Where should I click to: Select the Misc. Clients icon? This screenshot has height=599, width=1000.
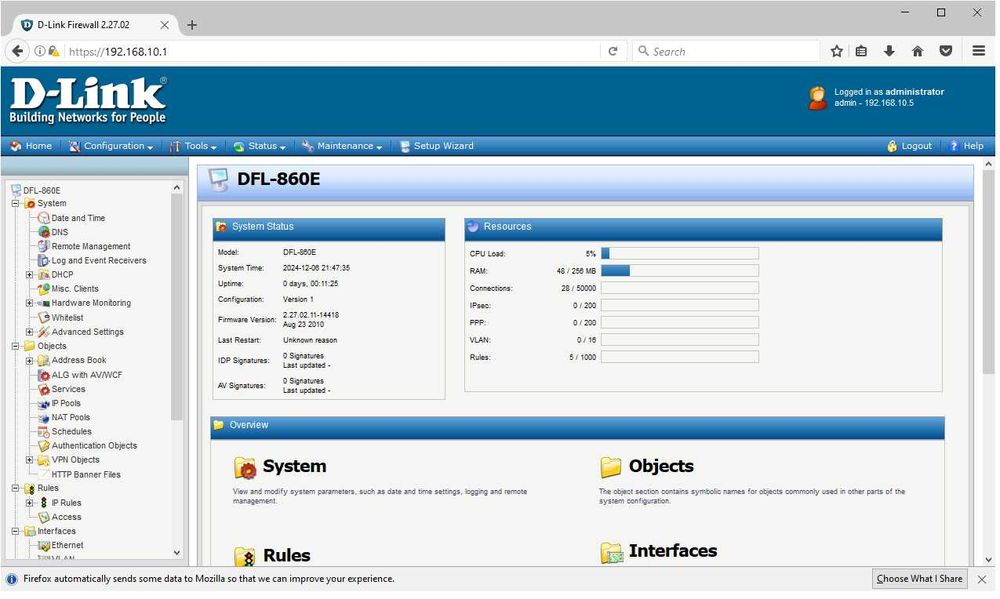point(43,290)
